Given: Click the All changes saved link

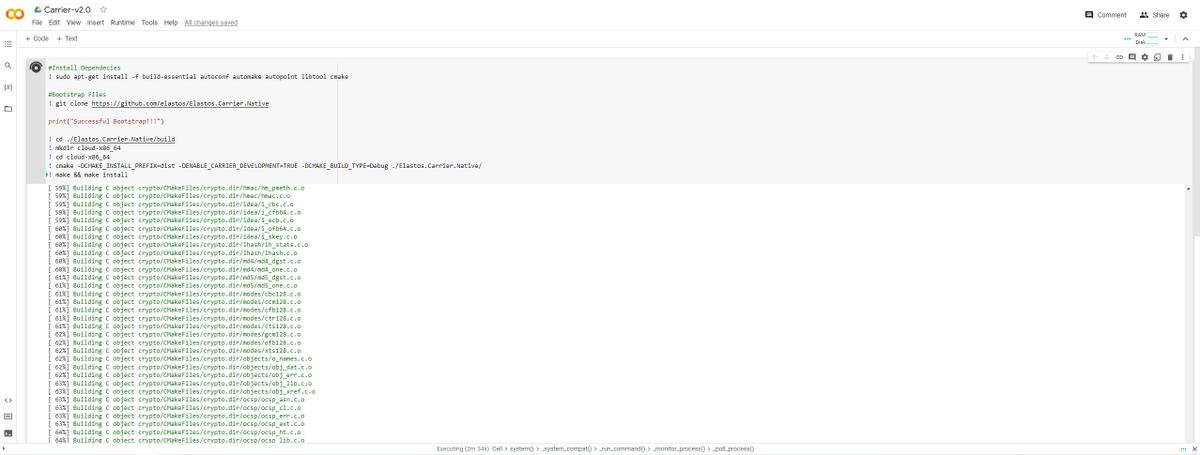Looking at the screenshot, I should (x=211, y=22).
